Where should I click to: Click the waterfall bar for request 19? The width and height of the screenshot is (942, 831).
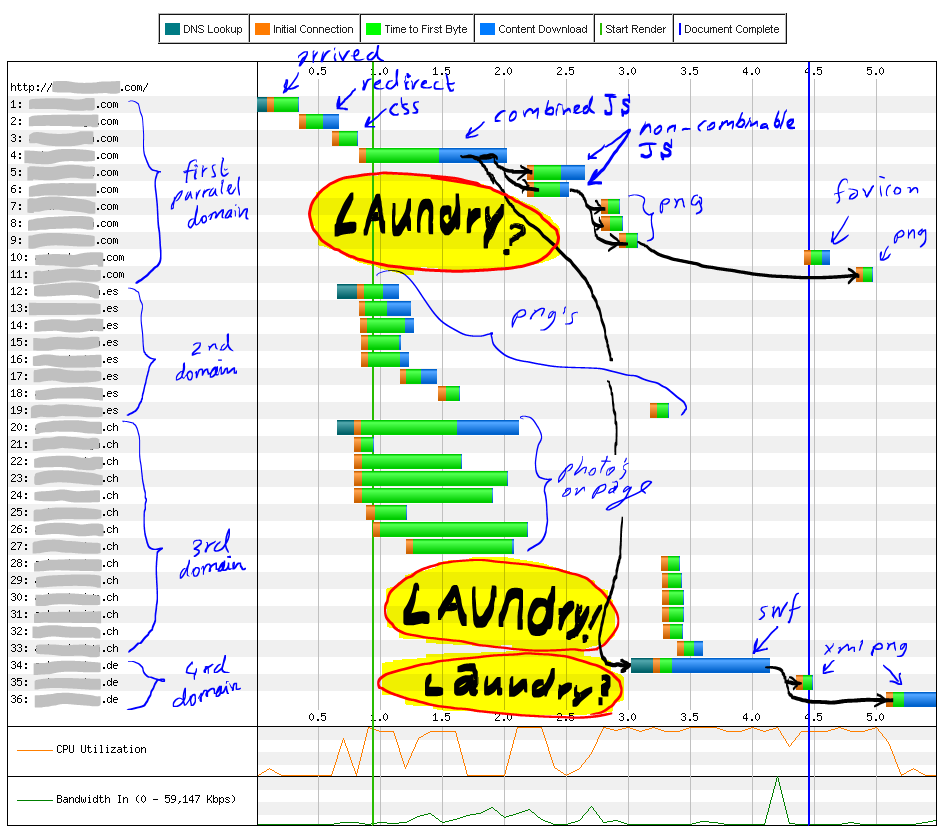659,410
